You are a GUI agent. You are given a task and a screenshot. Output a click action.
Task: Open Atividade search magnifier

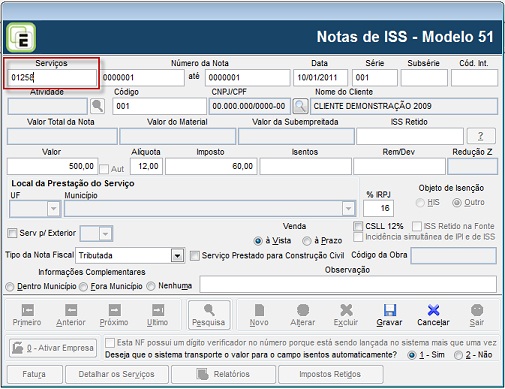coord(97,106)
